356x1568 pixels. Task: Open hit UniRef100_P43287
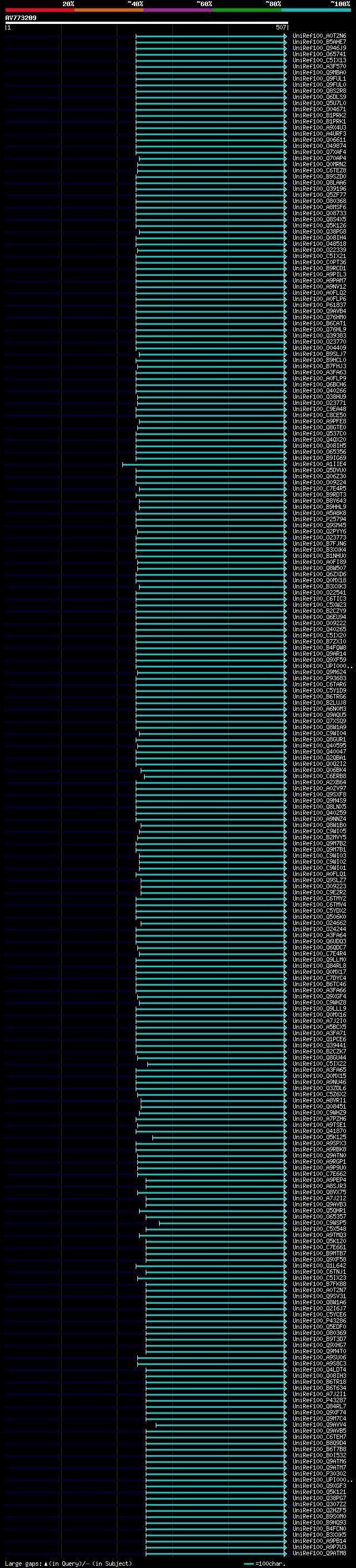coord(319,1401)
